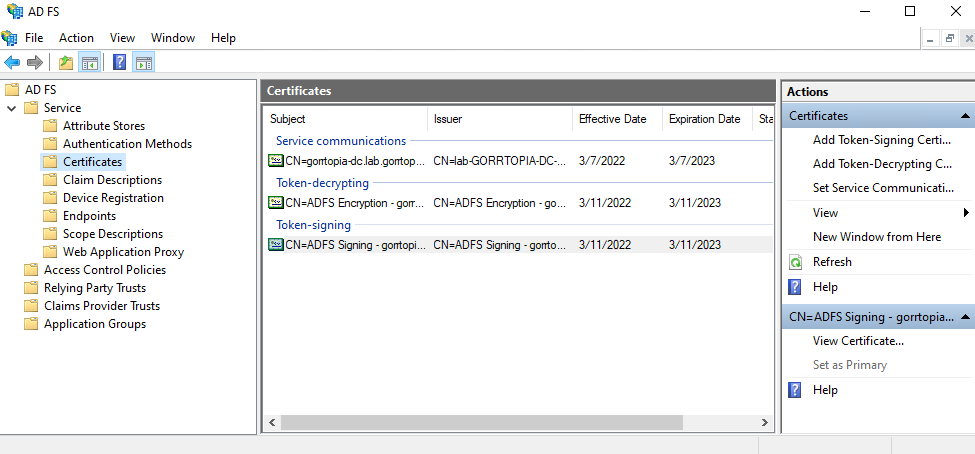Click Refresh action label
Viewport: 975px width, 454px height.
(x=832, y=262)
